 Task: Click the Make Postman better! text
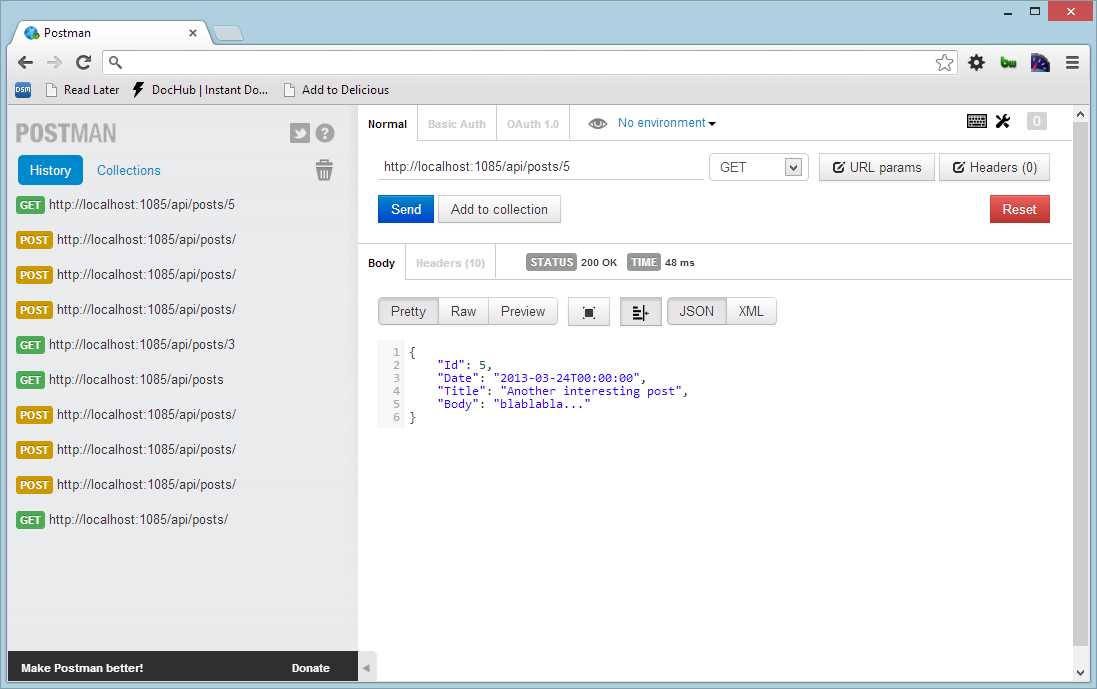point(82,668)
